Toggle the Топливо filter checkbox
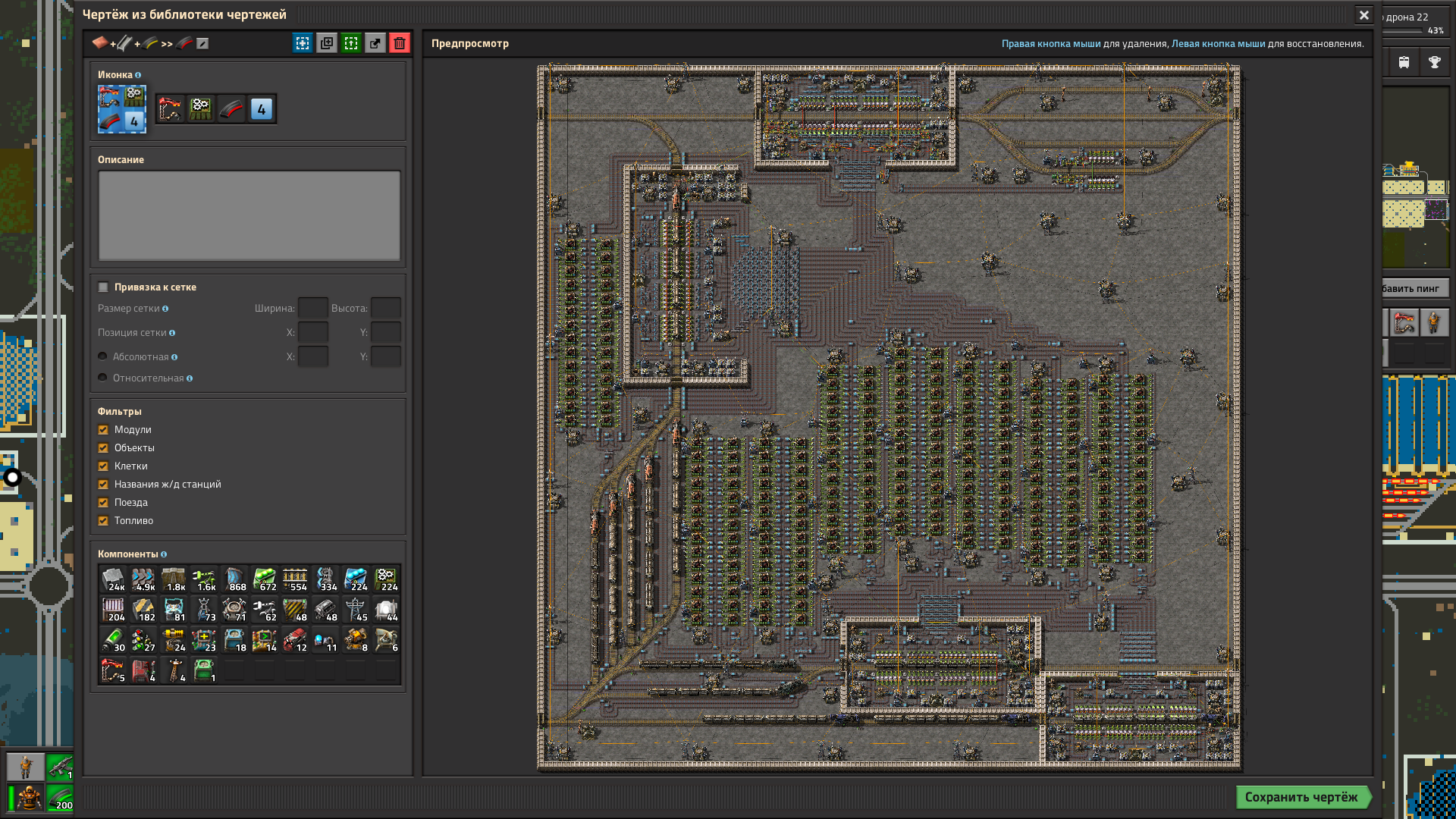The height and width of the screenshot is (819, 1456). tap(103, 521)
